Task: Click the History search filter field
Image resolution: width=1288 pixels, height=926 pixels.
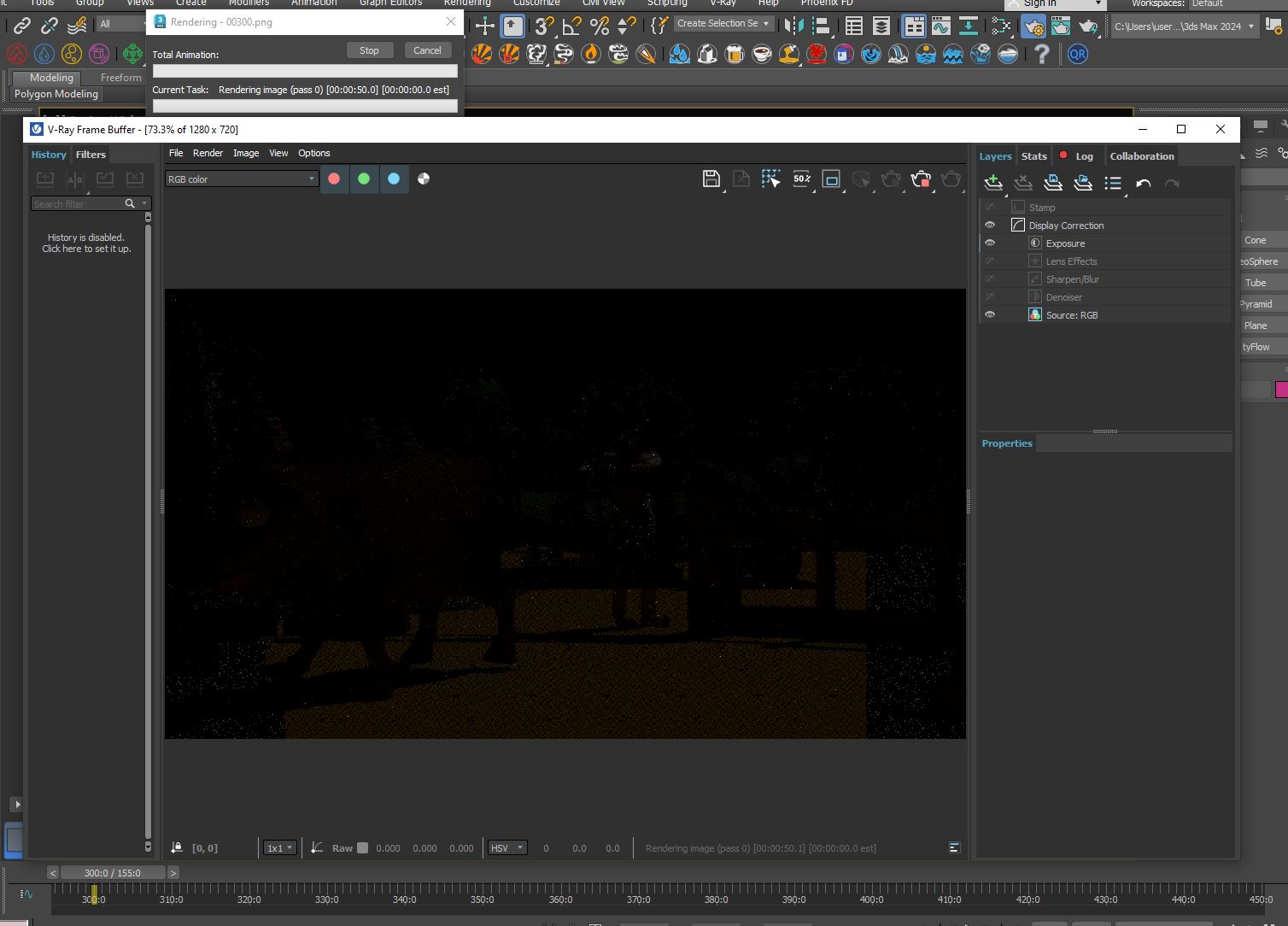Action: pyautogui.click(x=77, y=204)
